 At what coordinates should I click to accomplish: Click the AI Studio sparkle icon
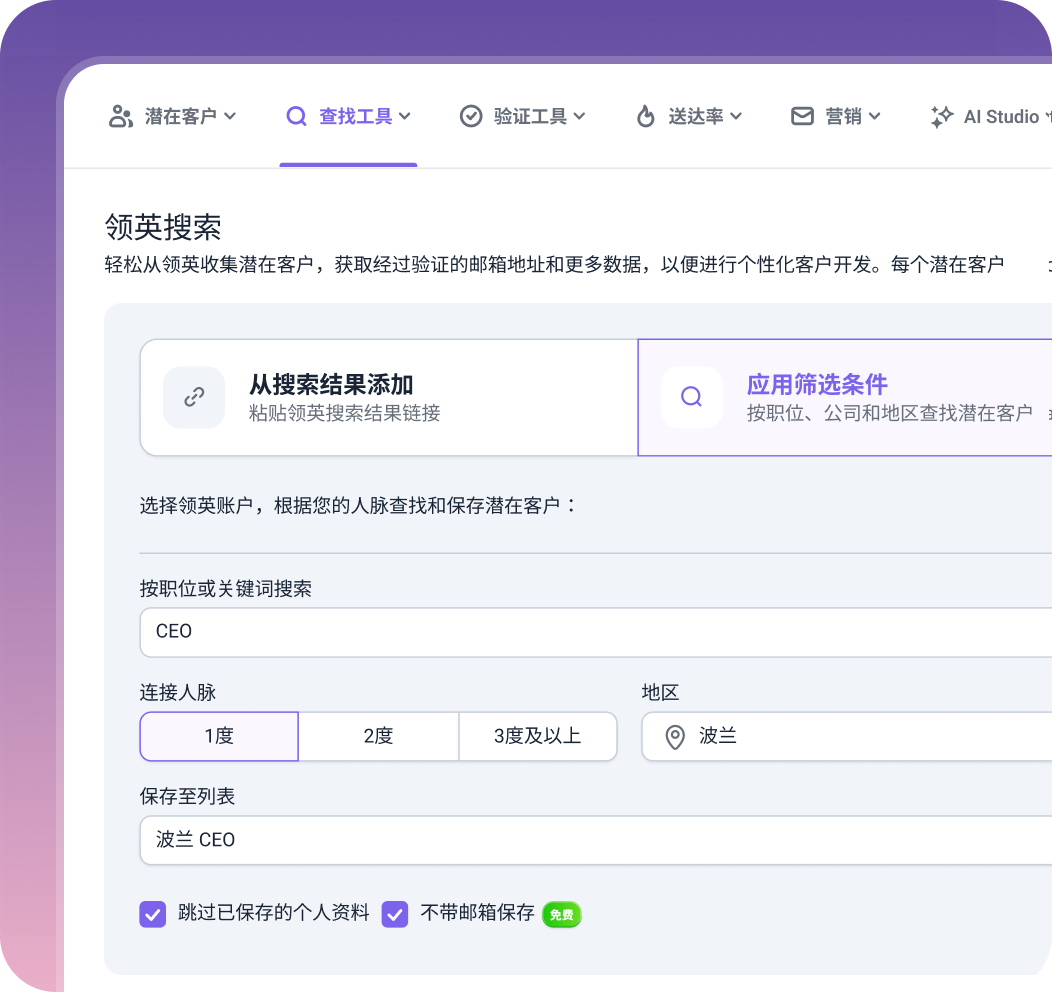941,117
